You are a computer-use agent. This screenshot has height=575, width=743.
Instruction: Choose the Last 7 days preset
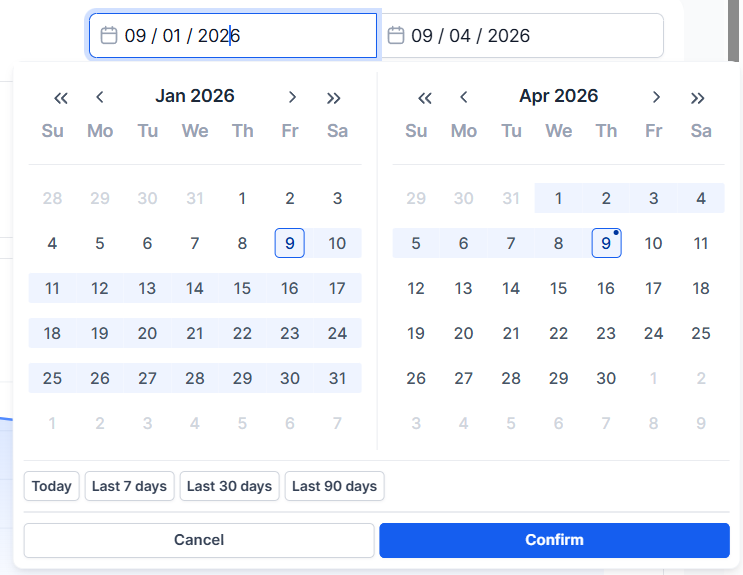point(129,486)
